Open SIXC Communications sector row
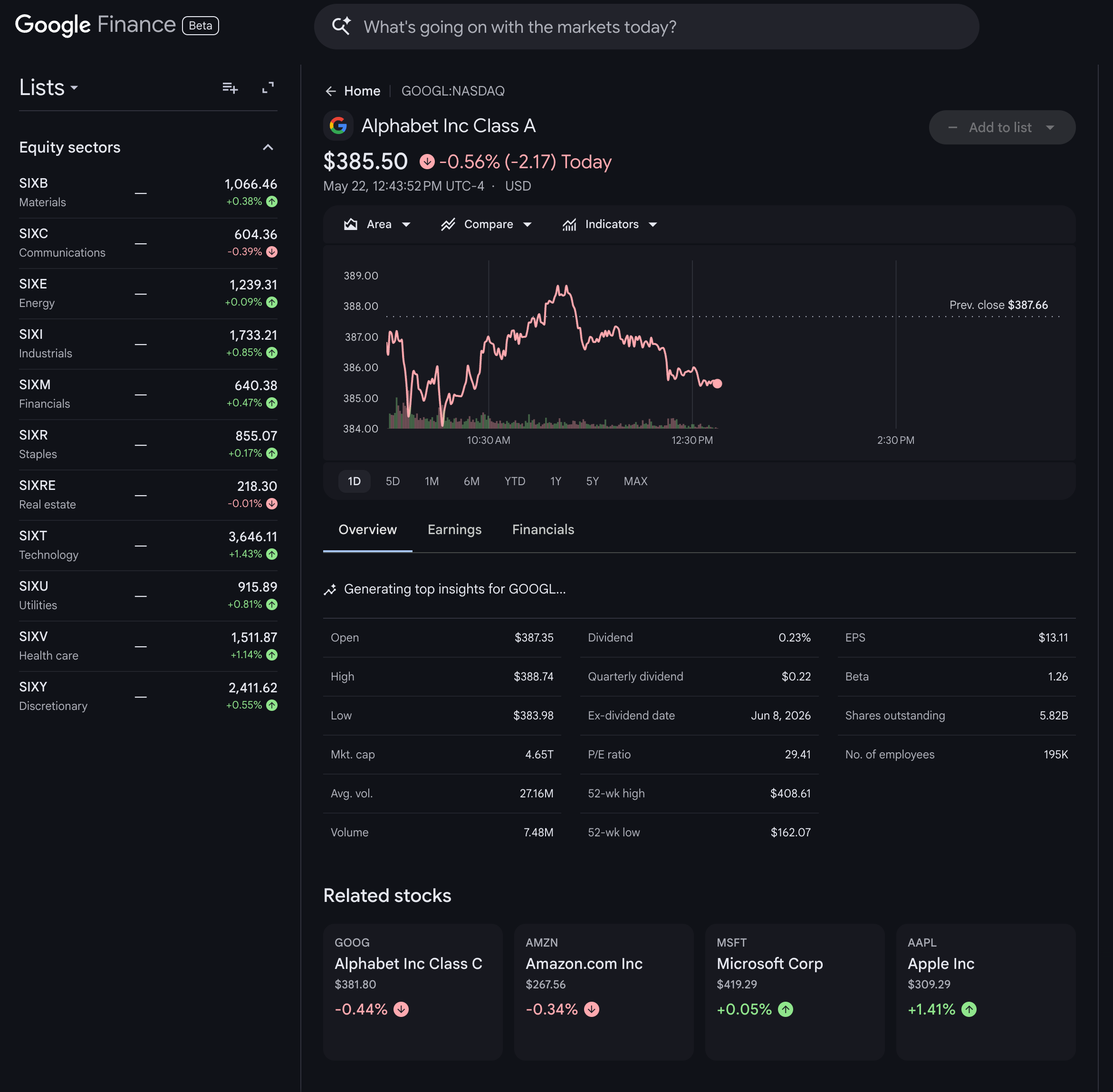Image resolution: width=1113 pixels, height=1092 pixels. pyautogui.click(x=148, y=243)
